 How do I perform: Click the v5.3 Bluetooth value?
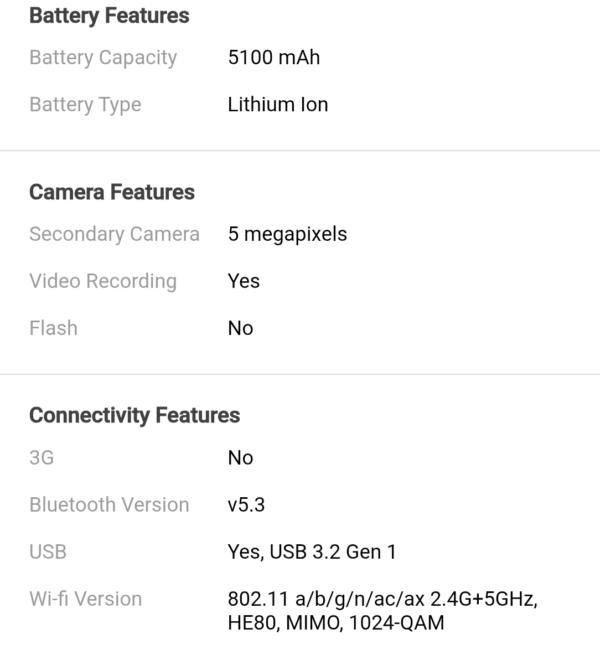[246, 505]
